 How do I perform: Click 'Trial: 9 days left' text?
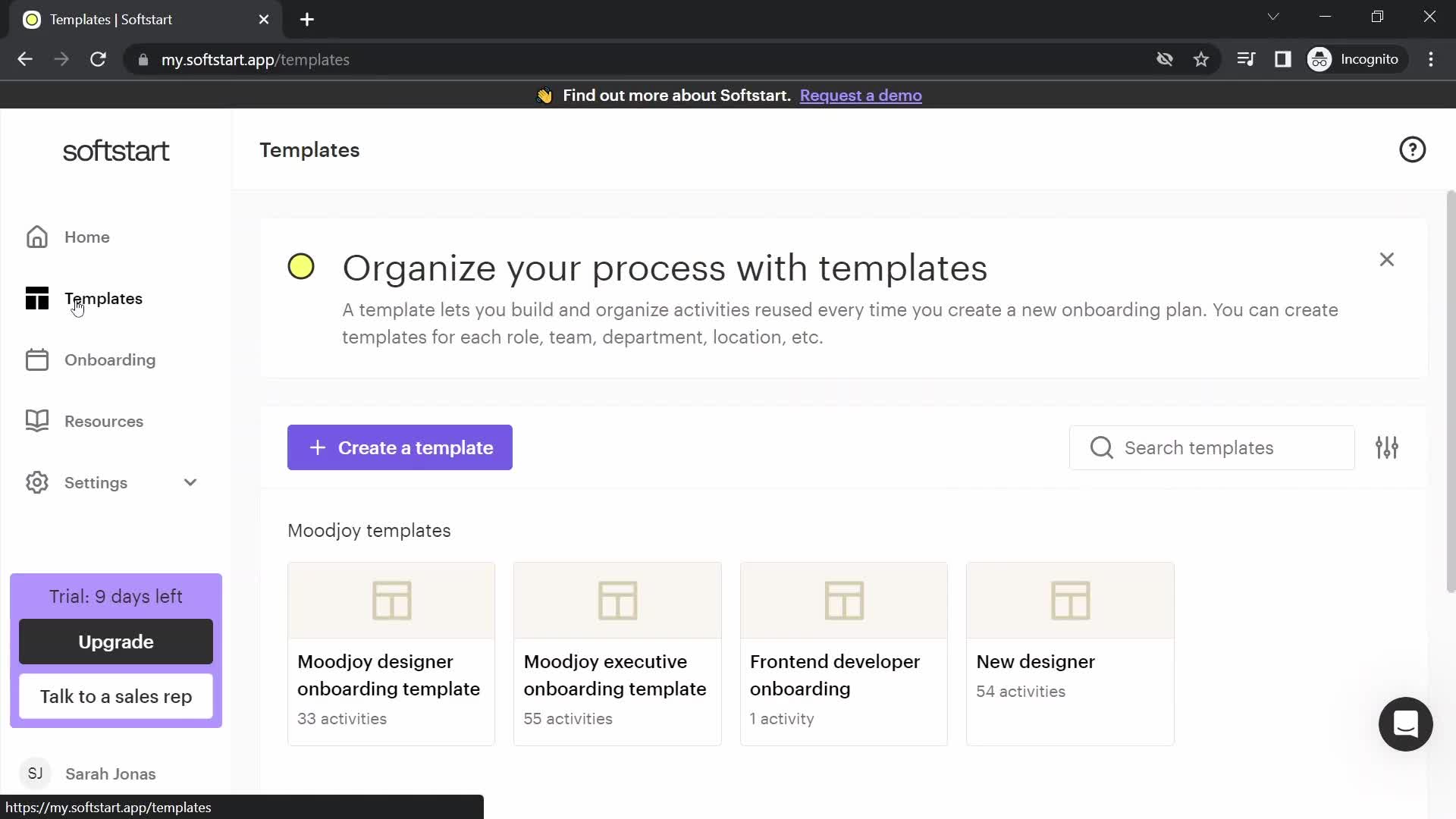116,597
